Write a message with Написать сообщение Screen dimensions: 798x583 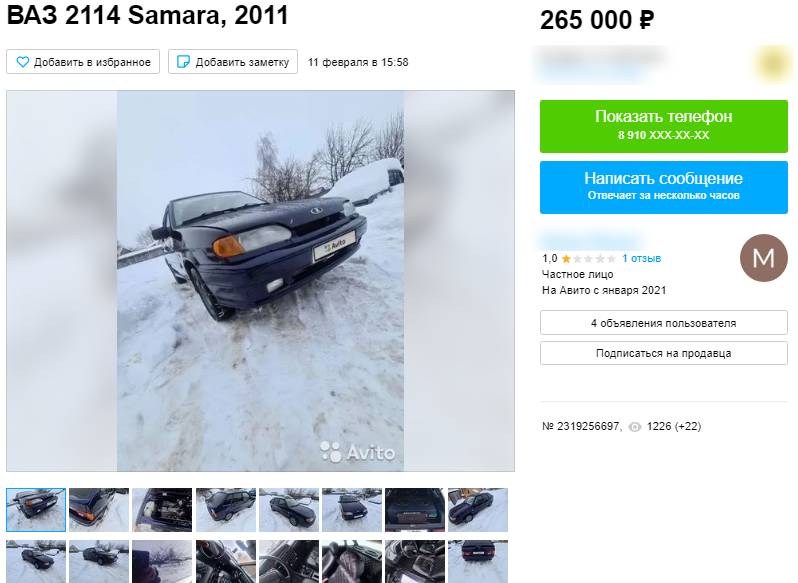(664, 187)
